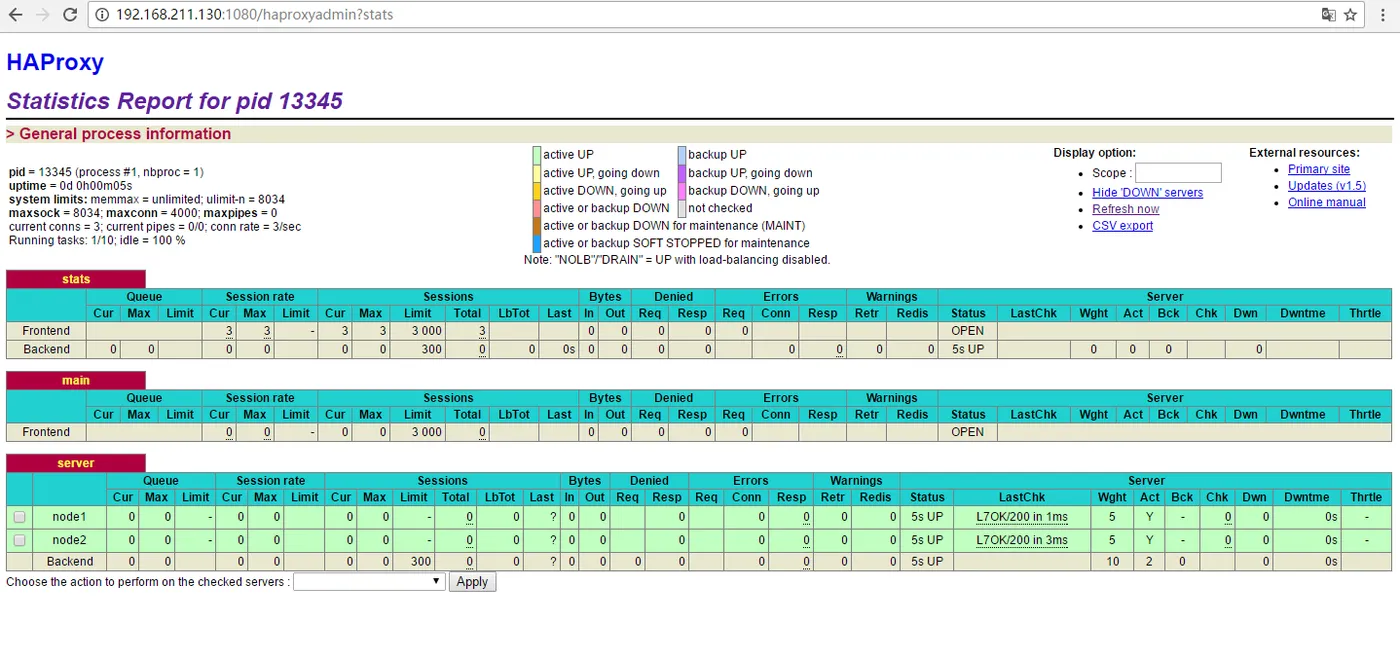Viewport: 1400px width, 659px height.
Task: Click the stats proxy title
Action: [x=76, y=279]
